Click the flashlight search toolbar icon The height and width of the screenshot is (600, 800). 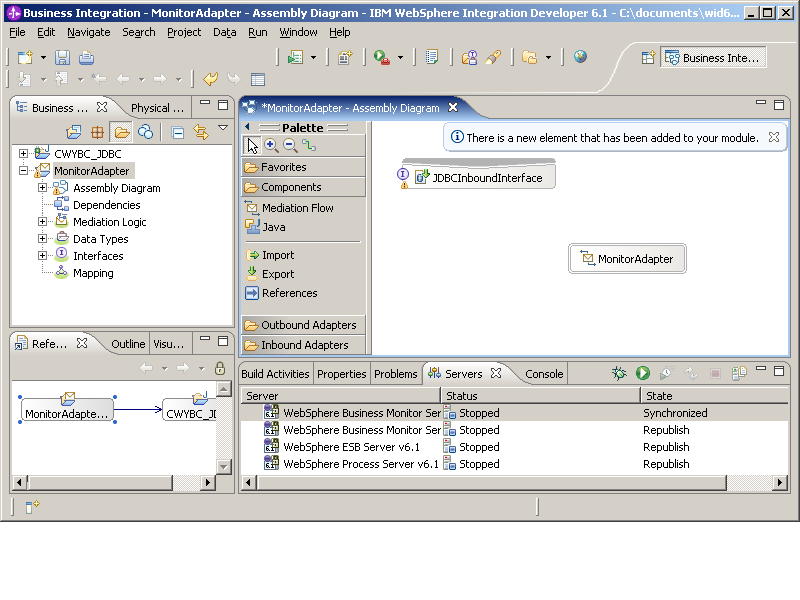click(493, 57)
